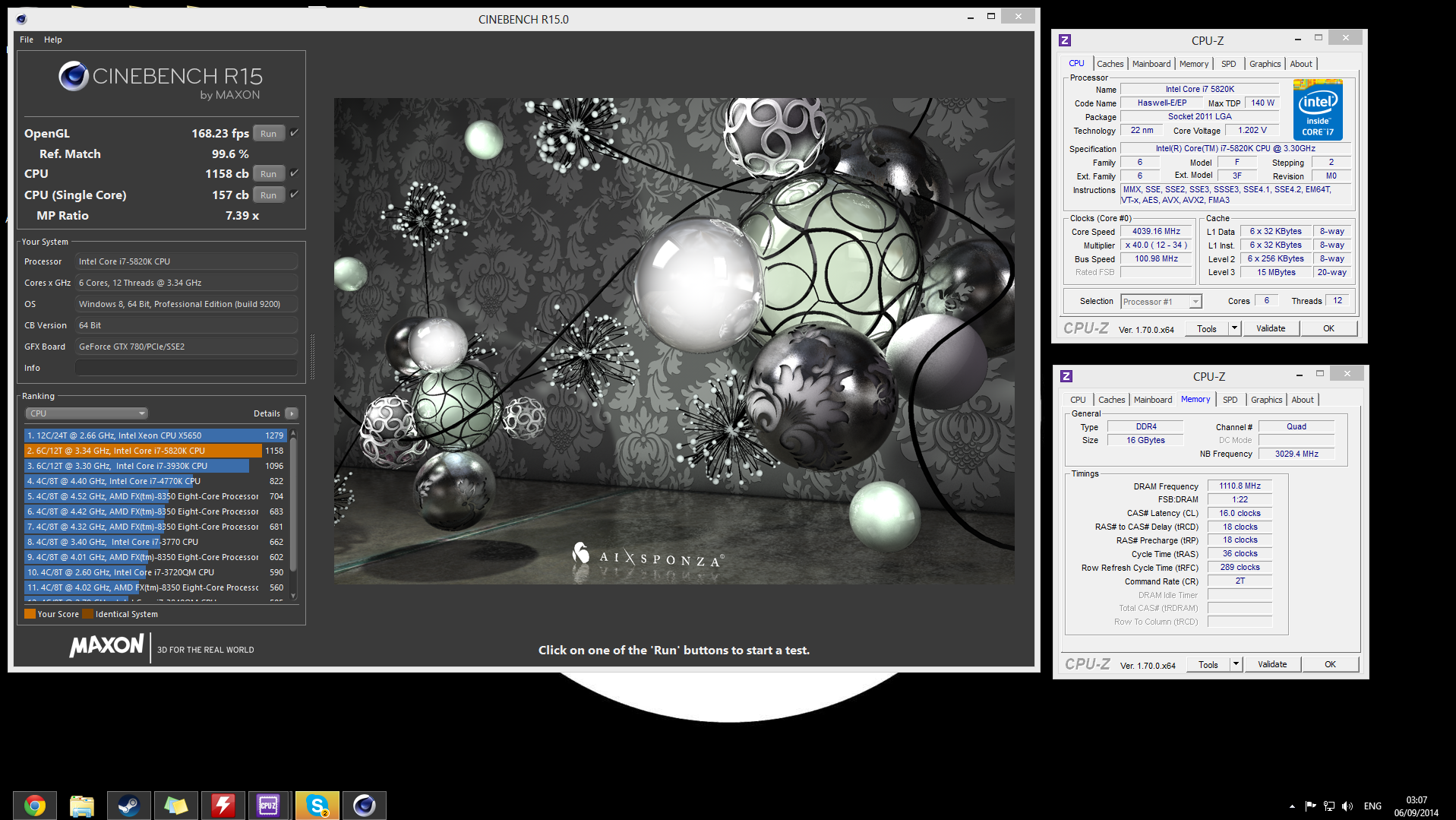Click ranking scrollbar down arrow
The image size is (1456, 820).
click(x=293, y=596)
